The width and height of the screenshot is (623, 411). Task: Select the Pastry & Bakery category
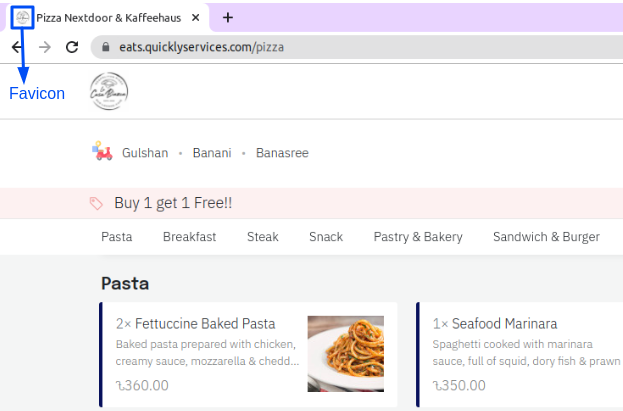point(418,237)
